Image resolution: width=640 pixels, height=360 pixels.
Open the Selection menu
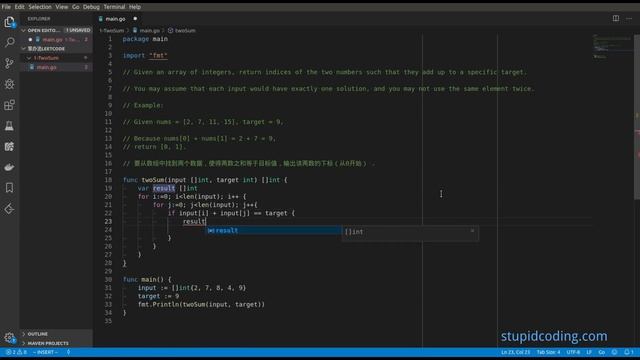(40, 7)
